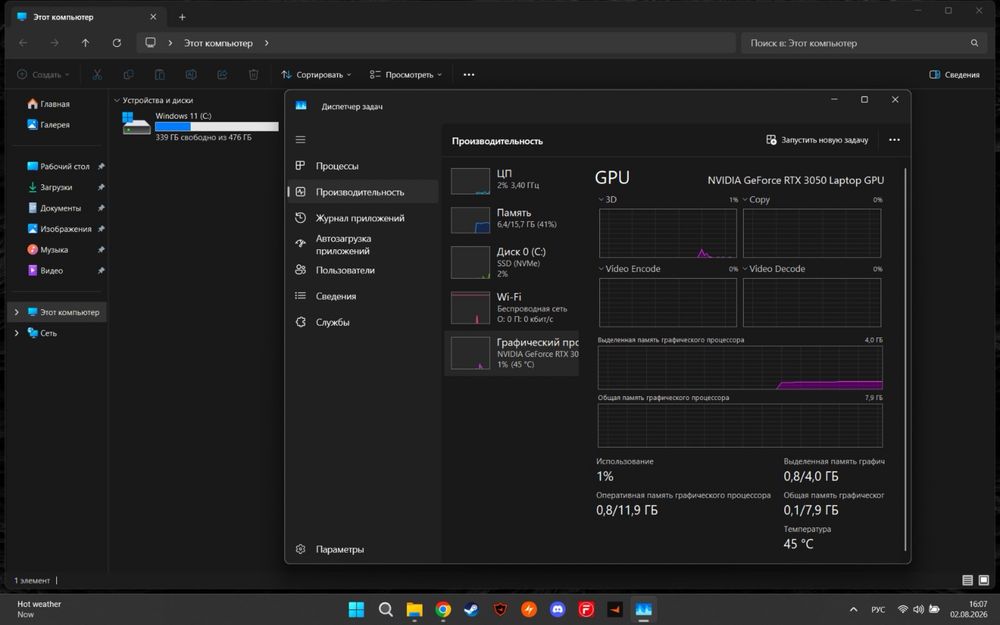Click Запустить новую задачу button
Viewport: 1000px width, 625px height.
click(817, 140)
